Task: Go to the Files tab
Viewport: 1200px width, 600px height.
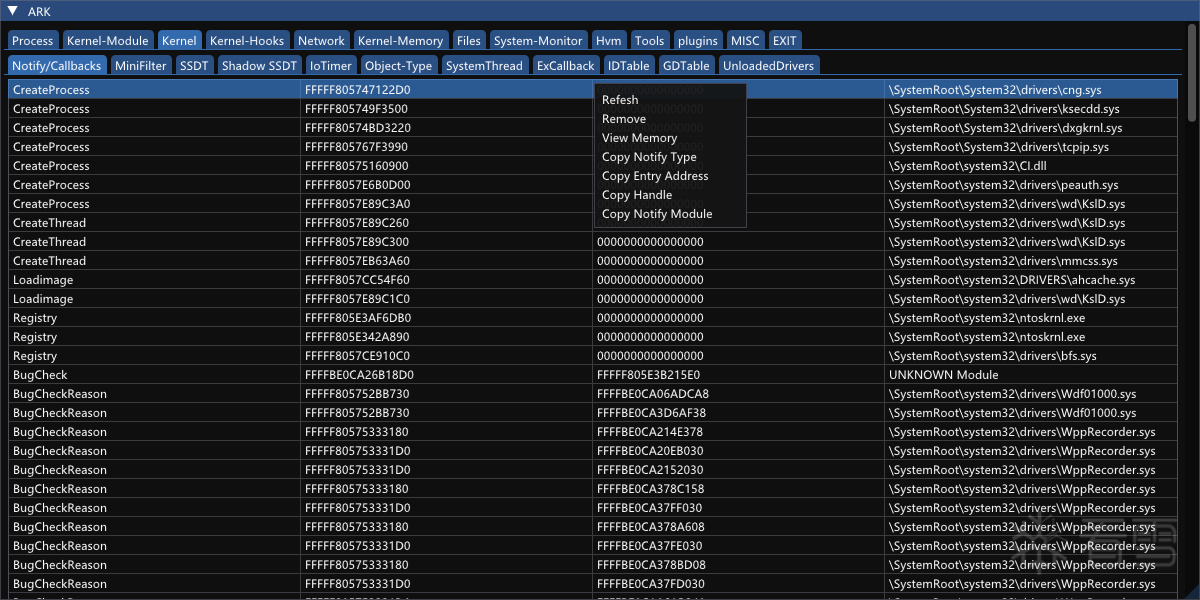Action: [x=468, y=41]
